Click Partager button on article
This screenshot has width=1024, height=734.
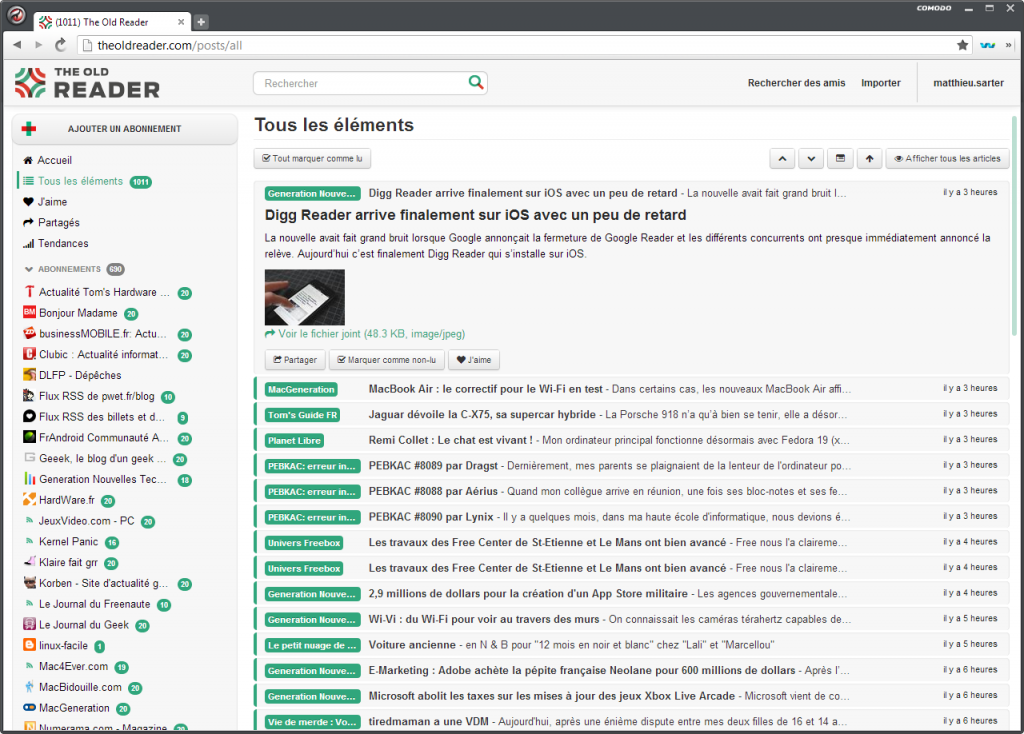coord(295,360)
